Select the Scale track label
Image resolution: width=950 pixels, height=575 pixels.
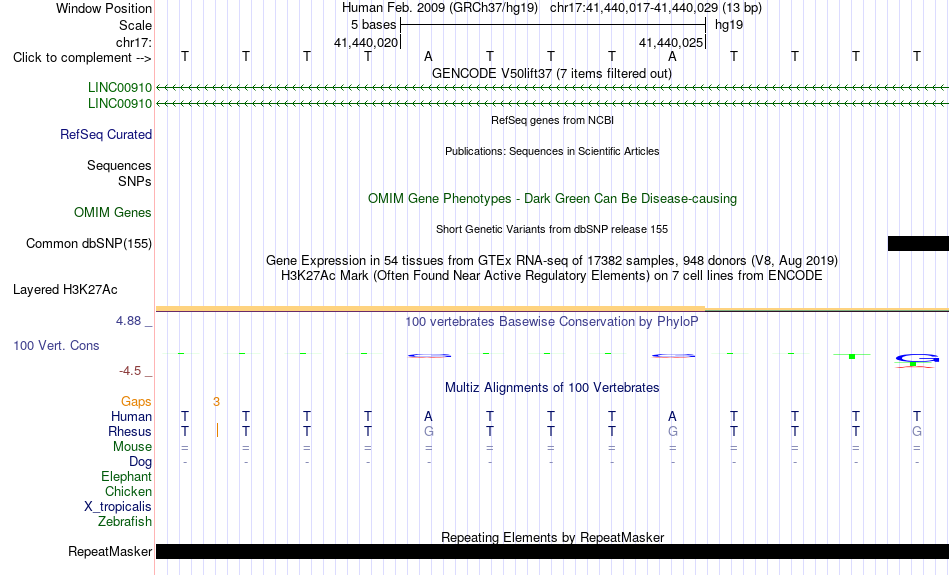[x=135, y=25]
